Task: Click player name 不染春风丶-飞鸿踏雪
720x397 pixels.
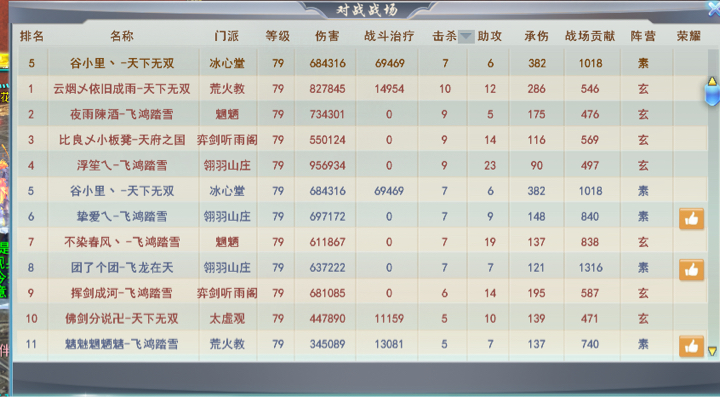Action: tap(122, 242)
